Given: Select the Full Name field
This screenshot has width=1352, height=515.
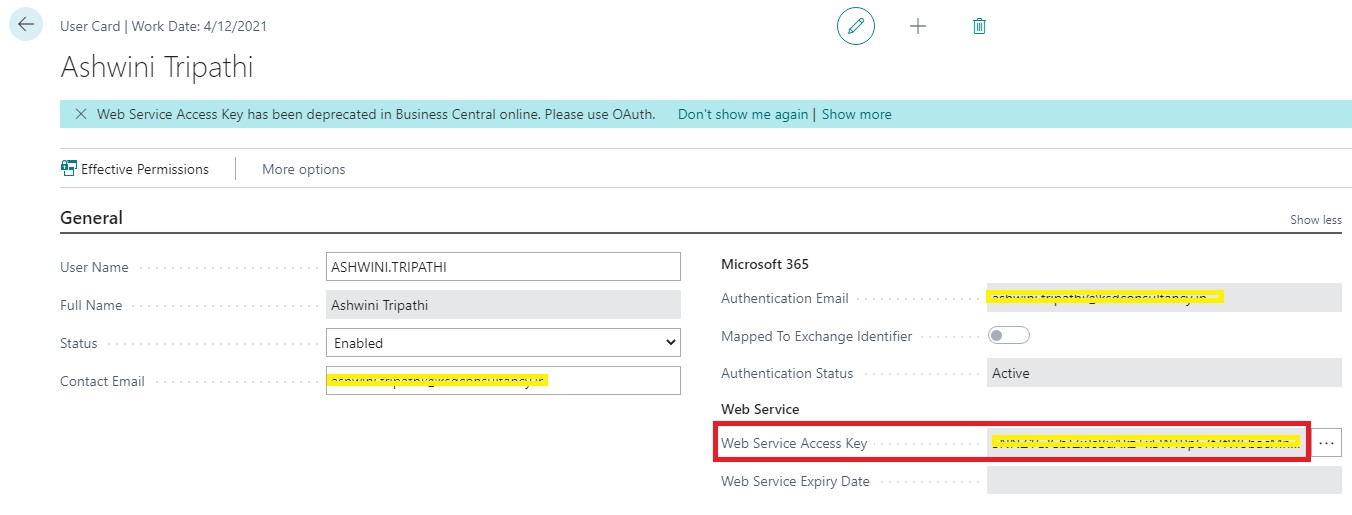Looking at the screenshot, I should (x=503, y=305).
